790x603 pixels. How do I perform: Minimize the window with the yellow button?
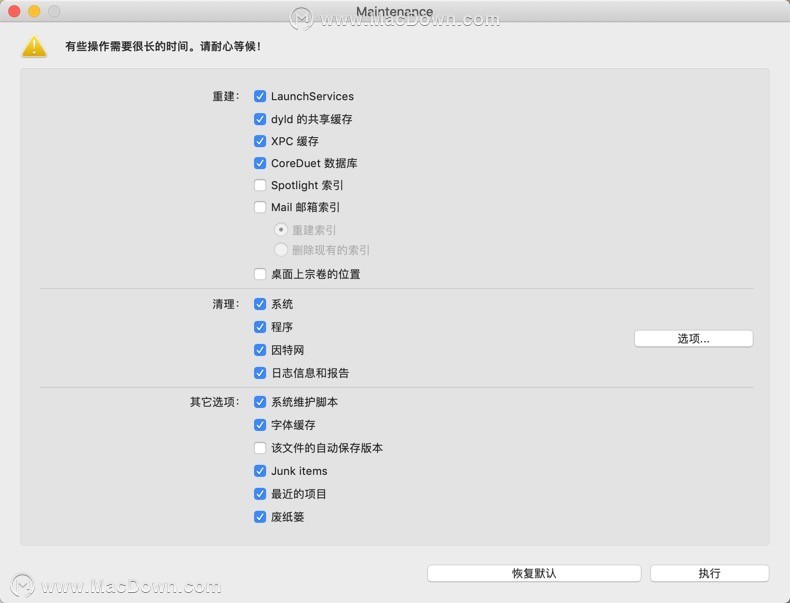[x=34, y=11]
